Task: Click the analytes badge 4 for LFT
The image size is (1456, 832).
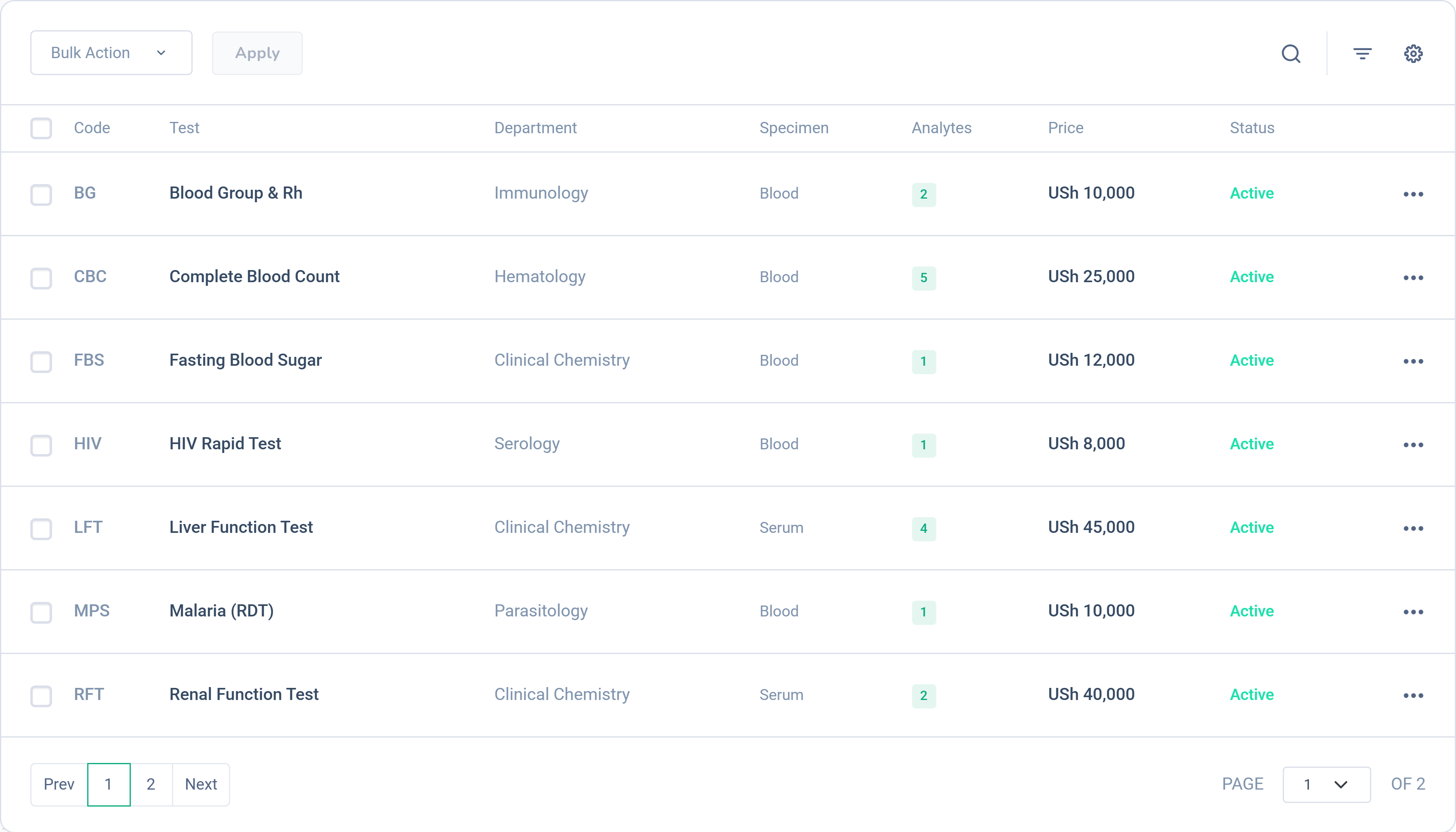Action: 923,528
